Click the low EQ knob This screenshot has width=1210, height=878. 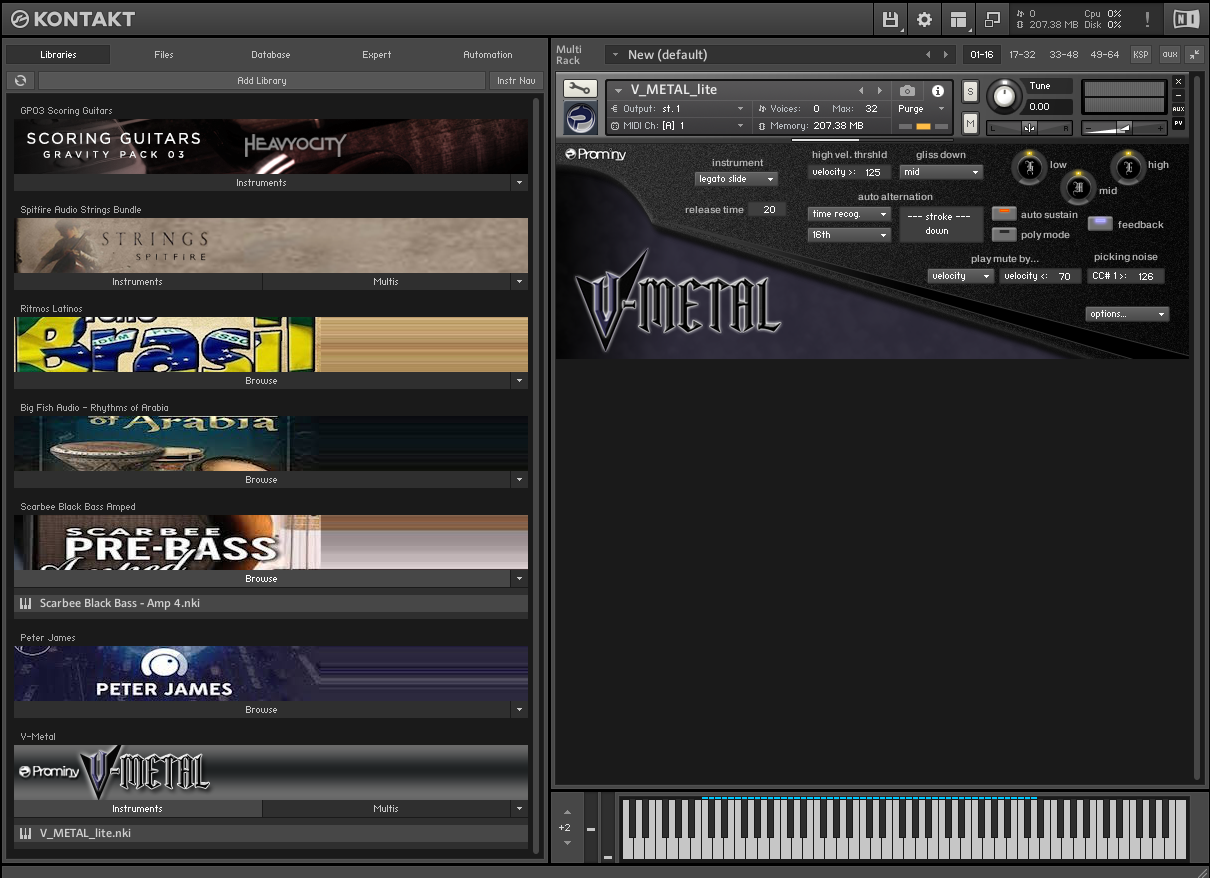[x=1029, y=167]
